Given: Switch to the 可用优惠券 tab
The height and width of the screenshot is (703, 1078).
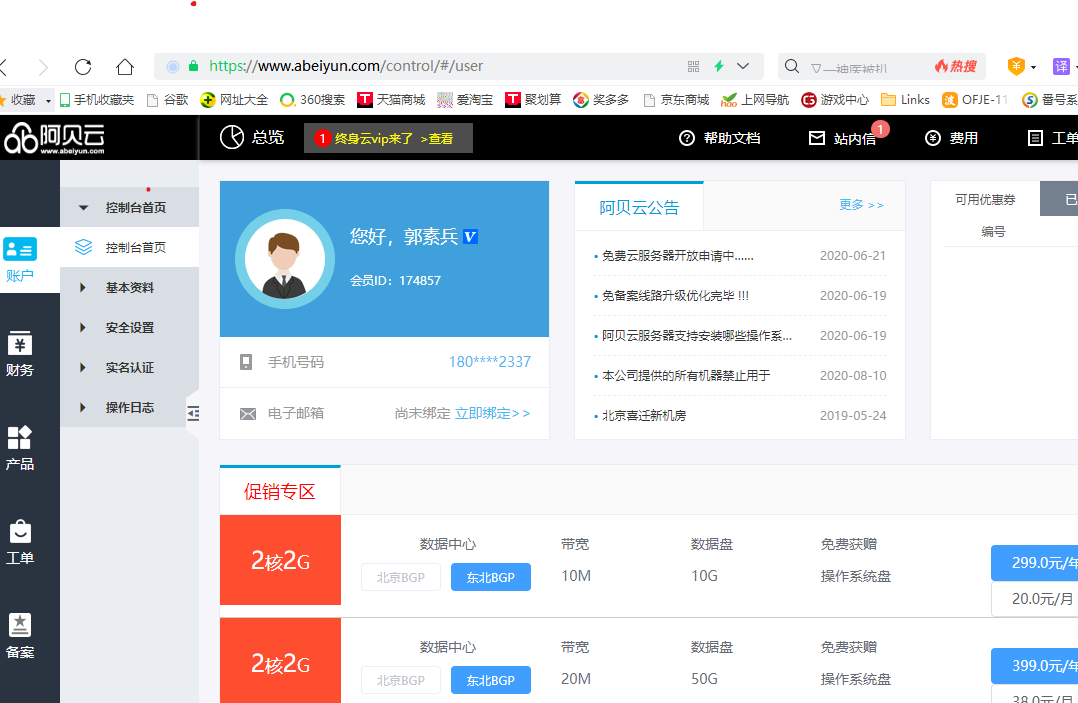Looking at the screenshot, I should click(x=984, y=199).
